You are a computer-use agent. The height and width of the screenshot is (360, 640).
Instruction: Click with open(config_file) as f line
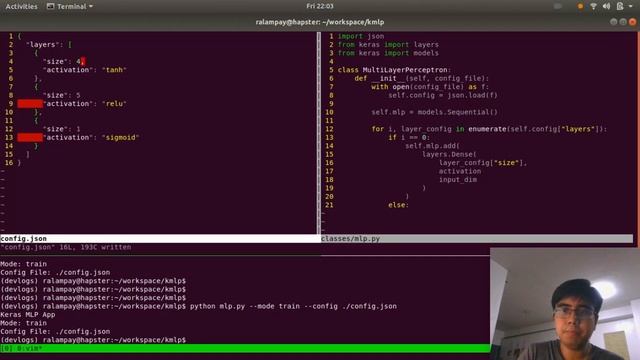430,87
